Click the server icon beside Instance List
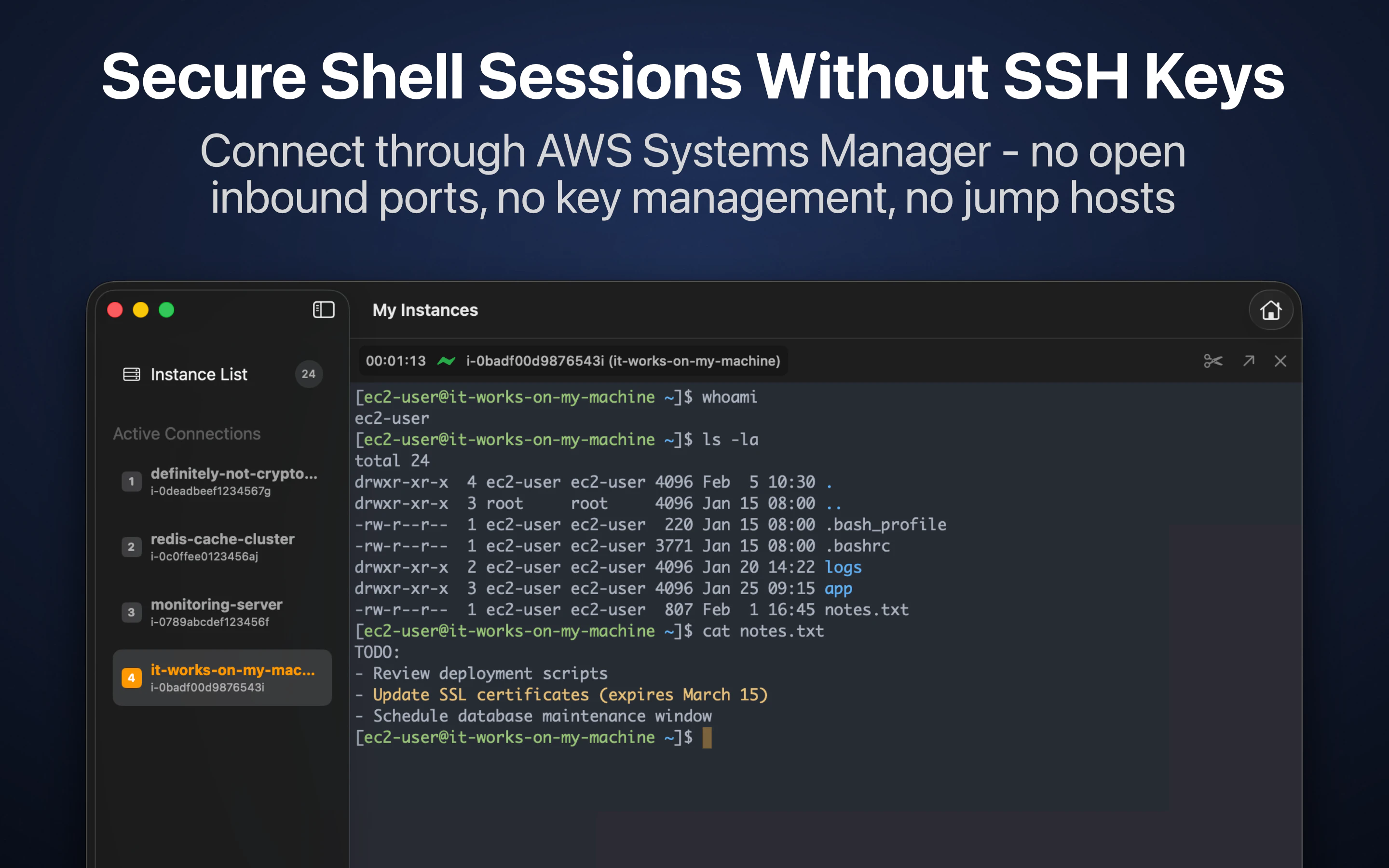Screen dimensions: 1389x868 pyautogui.click(x=132, y=374)
